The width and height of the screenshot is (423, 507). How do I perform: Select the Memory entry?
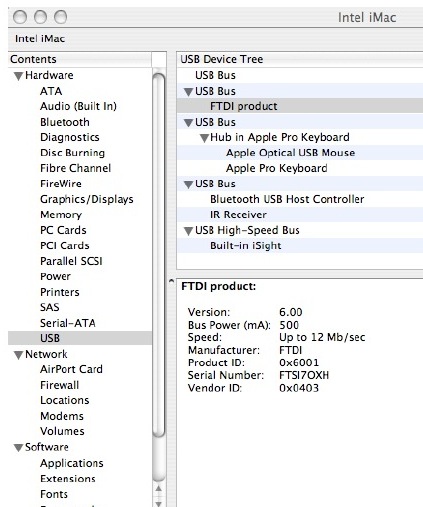tap(61, 215)
